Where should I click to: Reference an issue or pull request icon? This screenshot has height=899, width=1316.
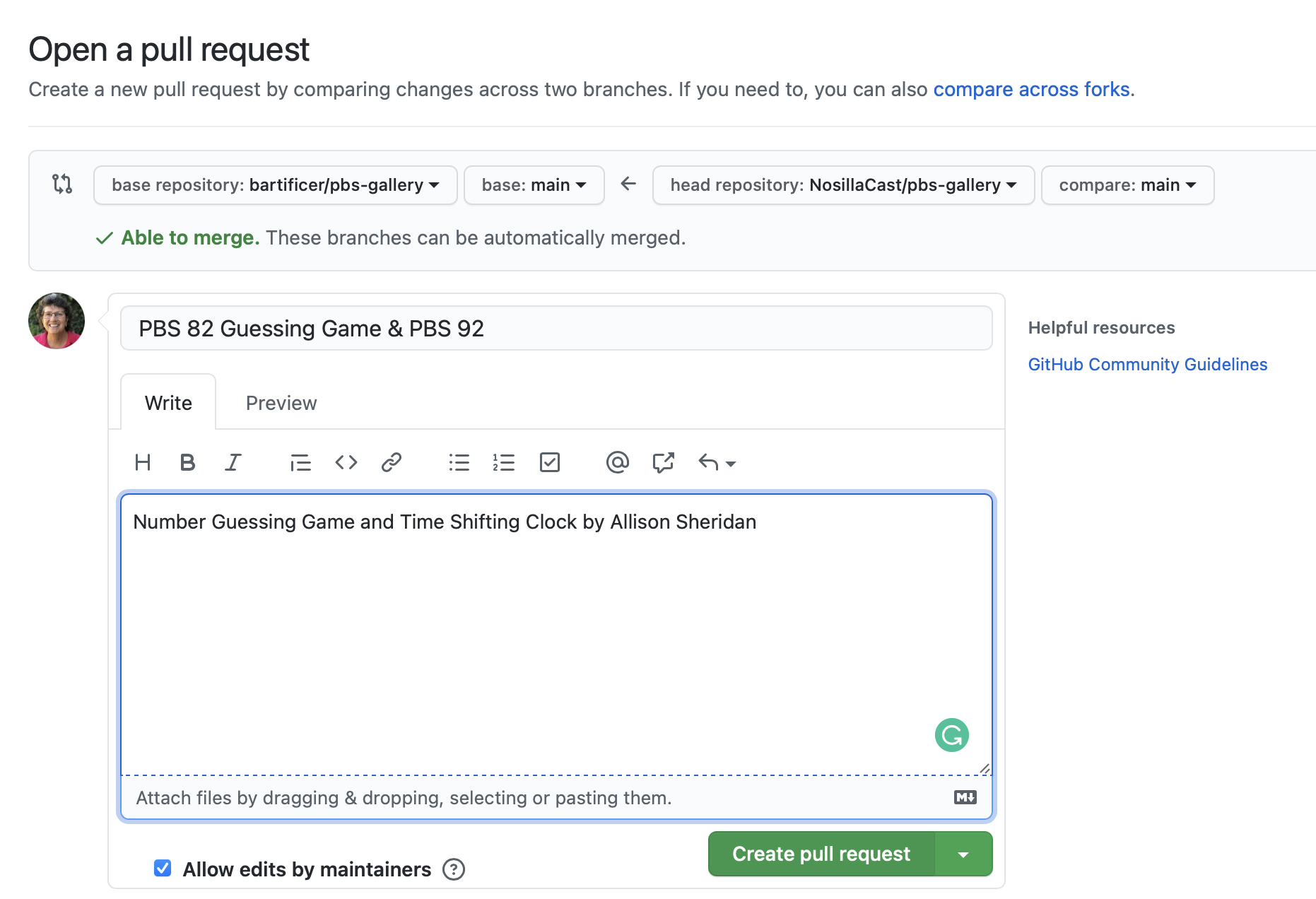[x=663, y=462]
